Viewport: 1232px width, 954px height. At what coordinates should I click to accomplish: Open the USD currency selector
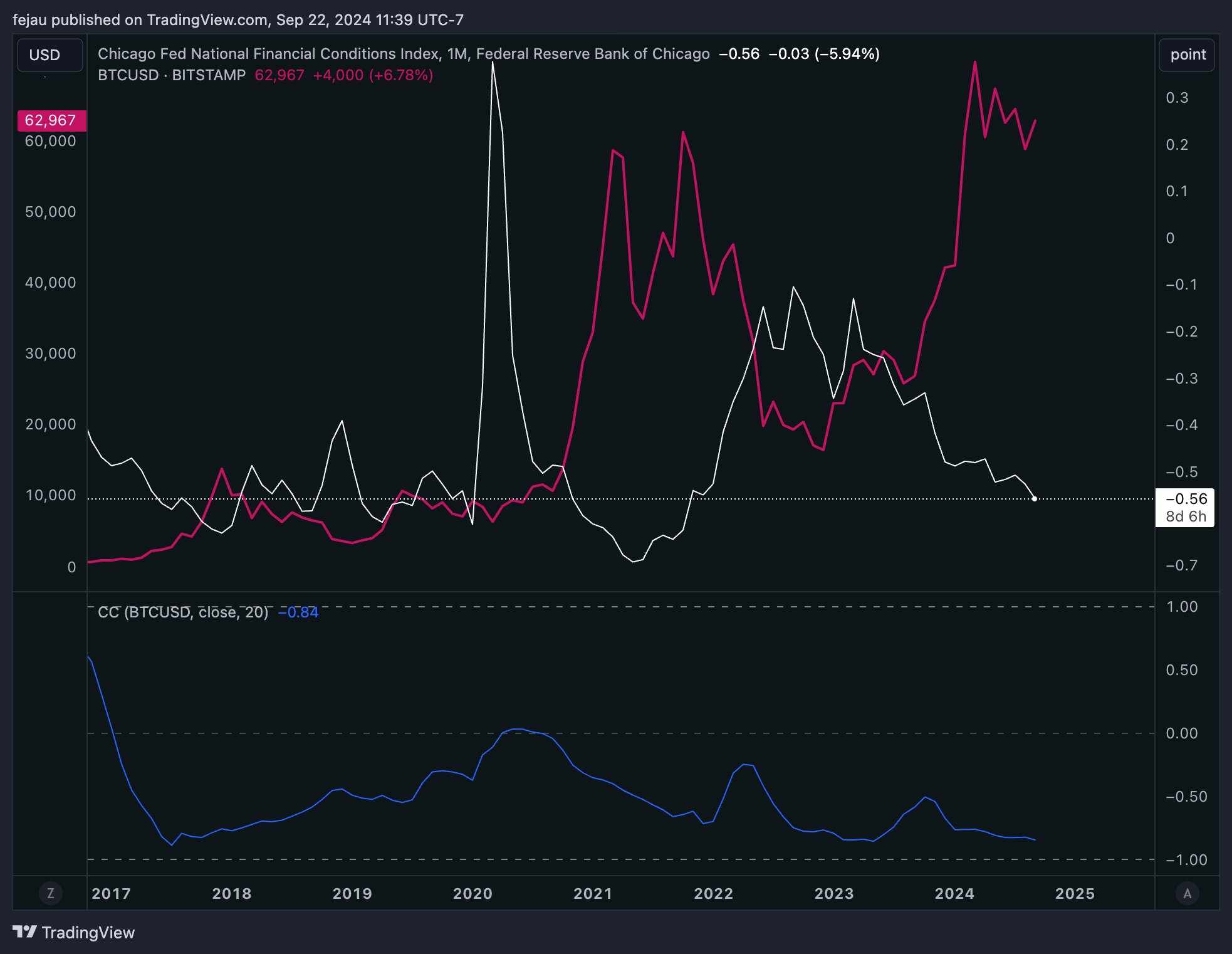[x=50, y=55]
